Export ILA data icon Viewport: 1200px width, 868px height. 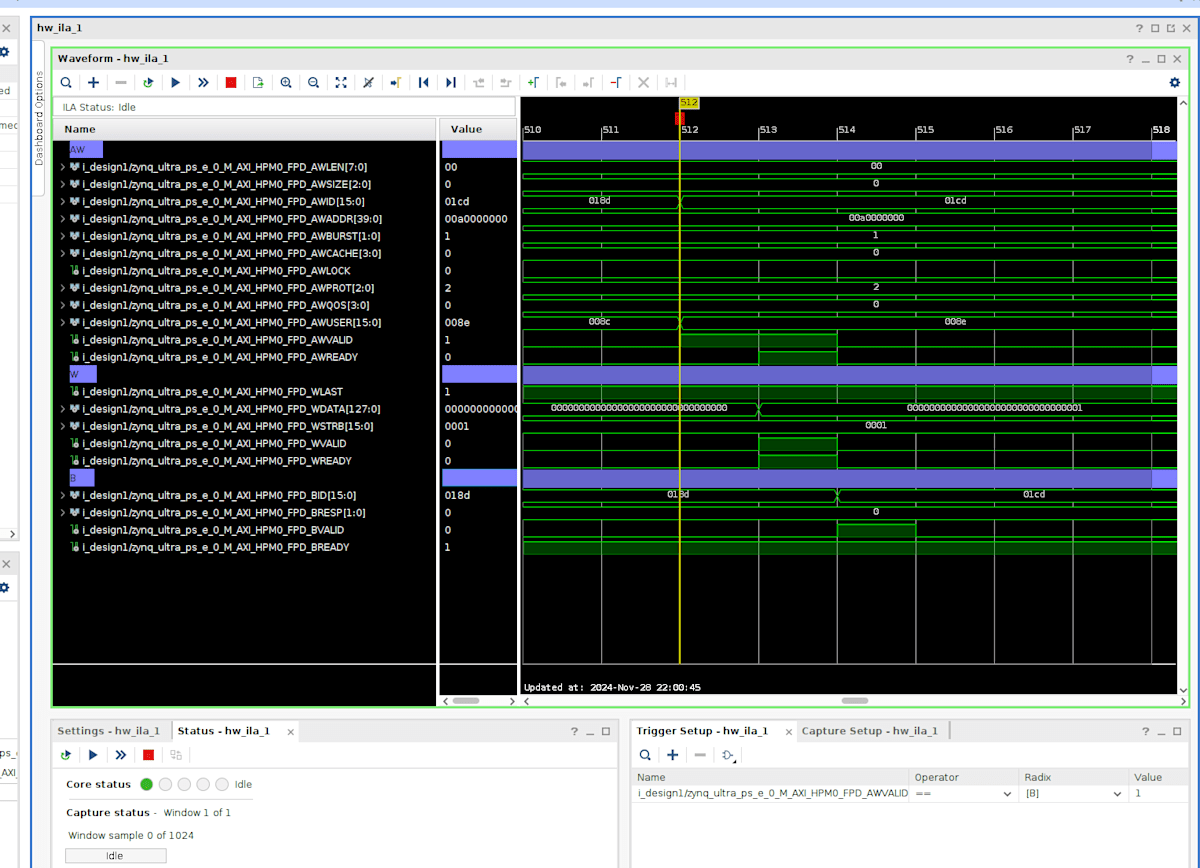coord(258,83)
